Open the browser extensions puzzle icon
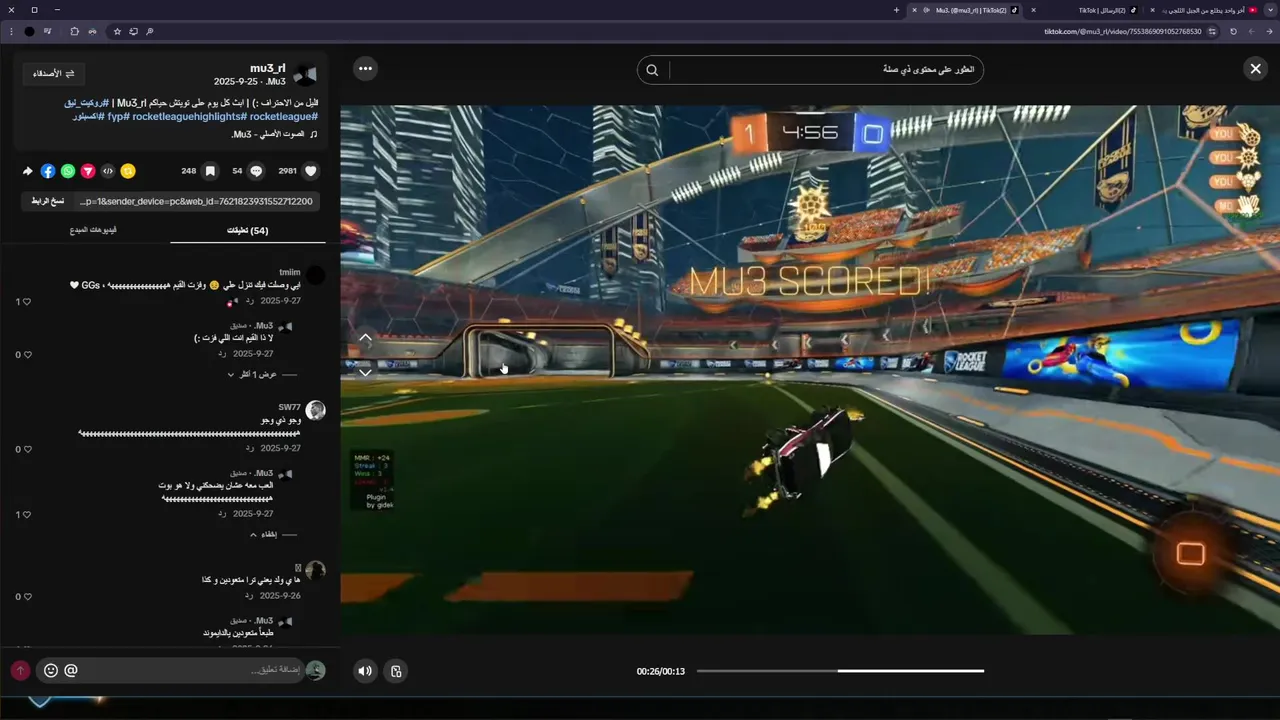The height and width of the screenshot is (720, 1280). 74,31
